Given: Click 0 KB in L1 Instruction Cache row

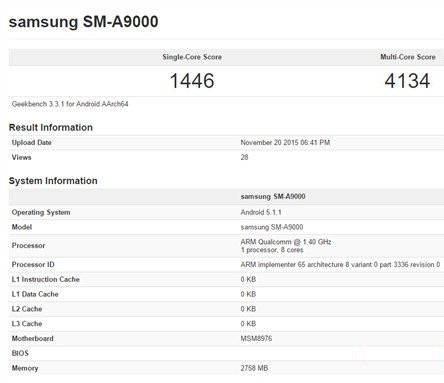Looking at the screenshot, I should (248, 279).
